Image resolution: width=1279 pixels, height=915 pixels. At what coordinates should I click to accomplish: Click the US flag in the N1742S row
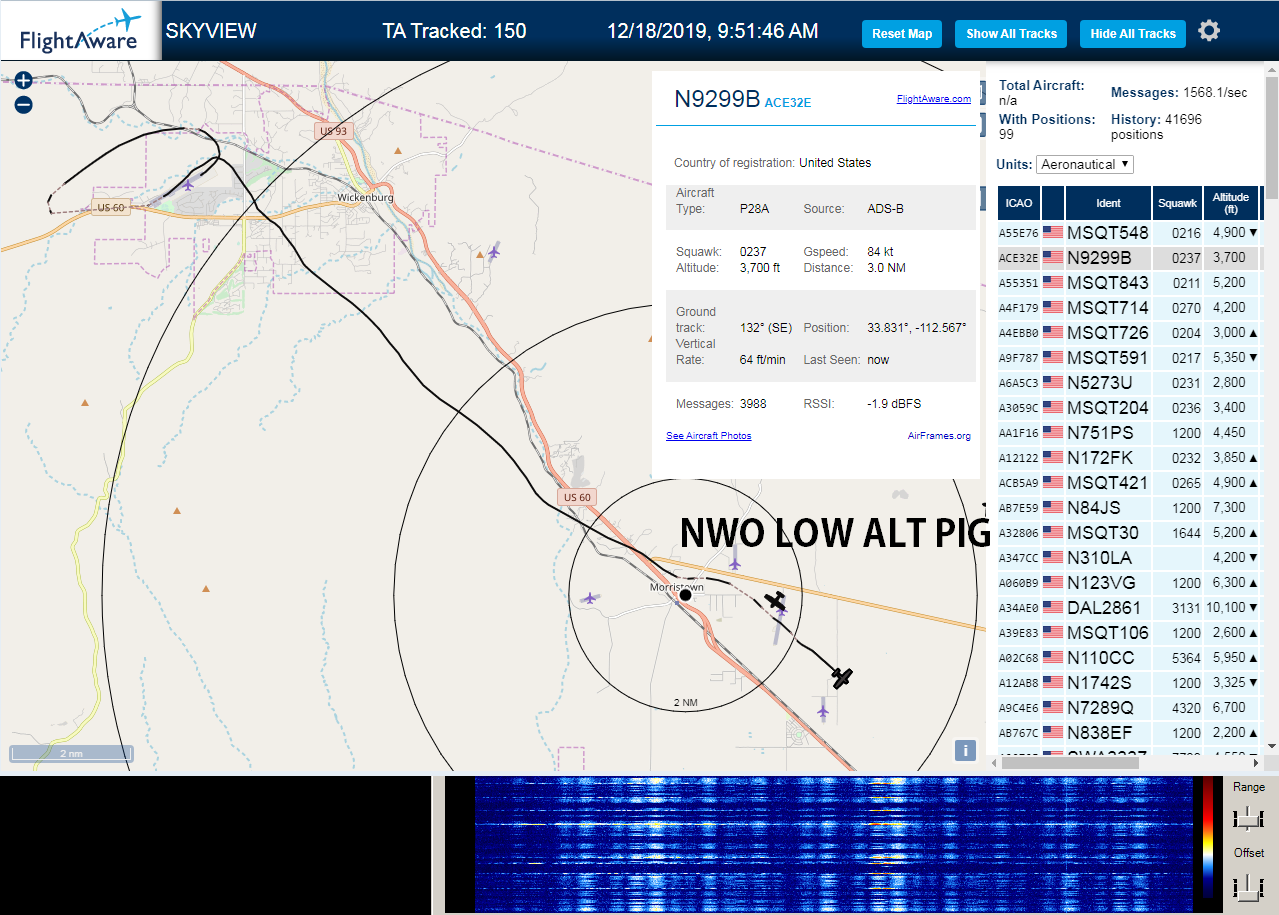(x=1053, y=682)
